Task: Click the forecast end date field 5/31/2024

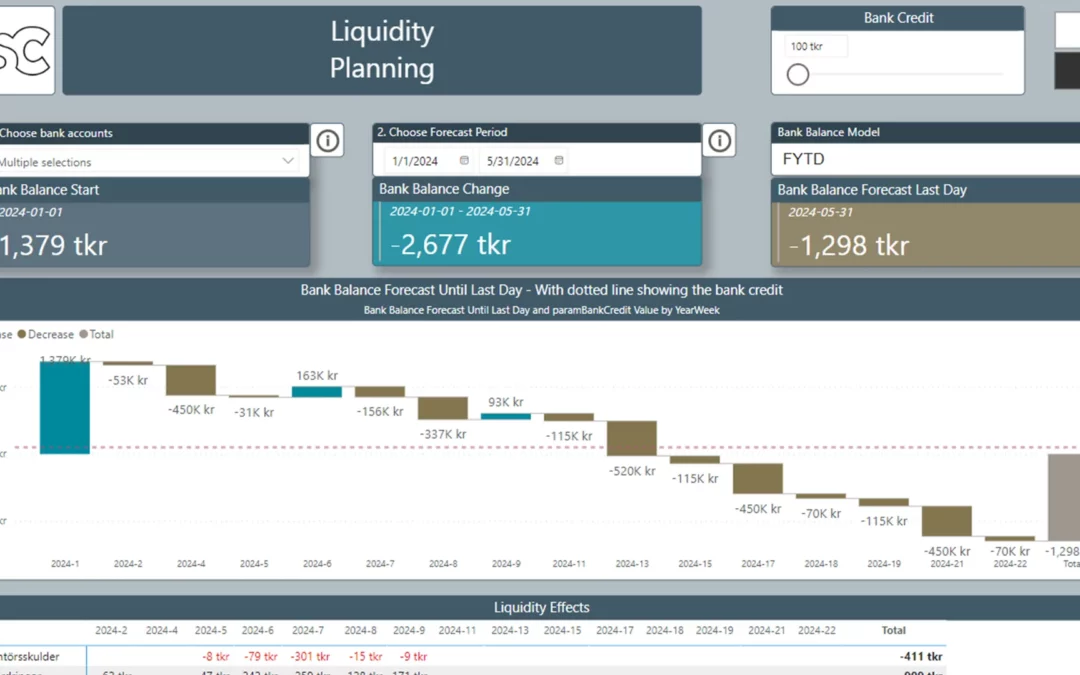Action: click(x=512, y=161)
